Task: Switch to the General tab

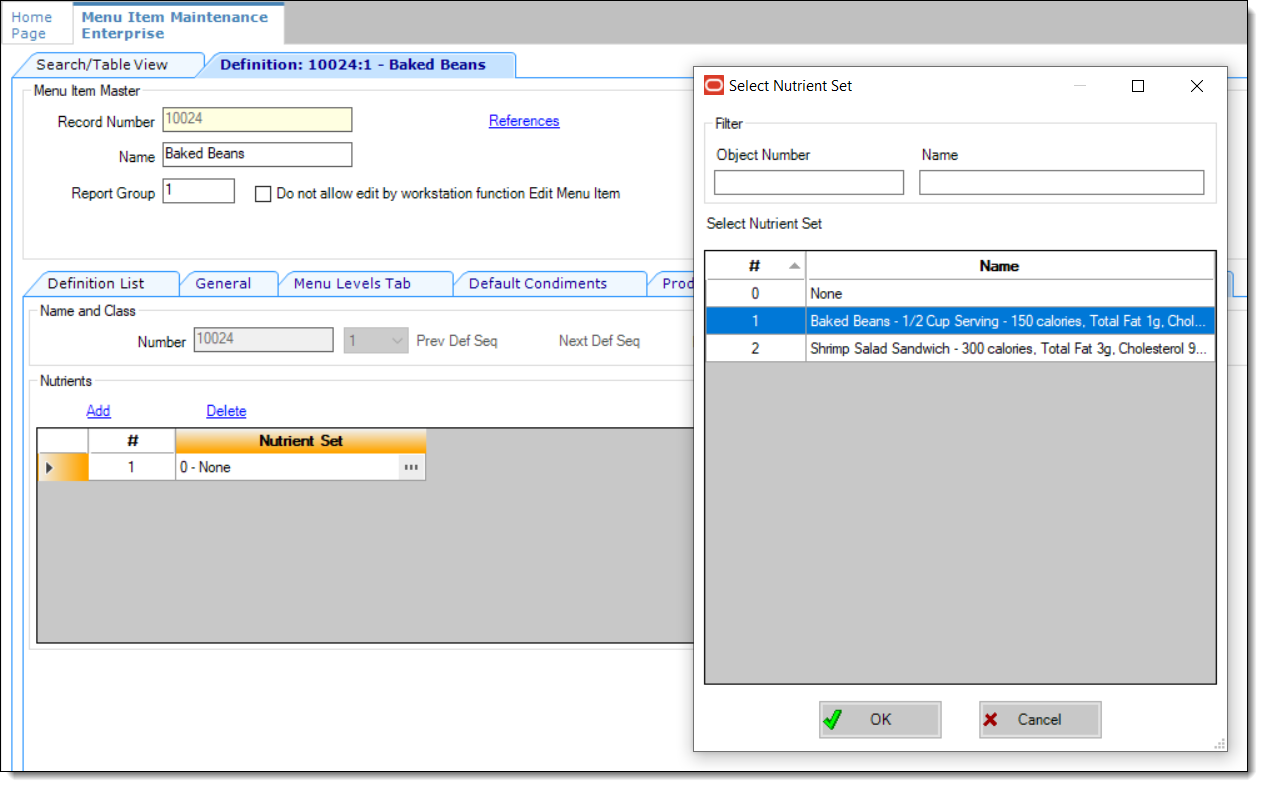Action: coord(223,283)
